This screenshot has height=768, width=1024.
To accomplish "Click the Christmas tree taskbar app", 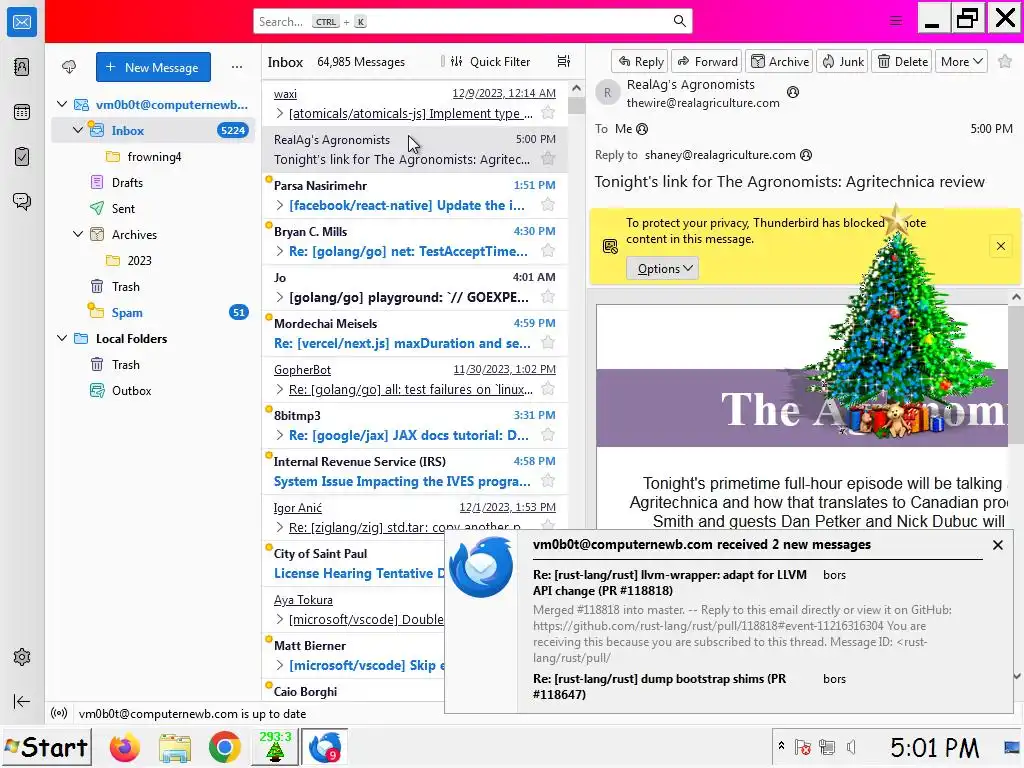I will click(x=275, y=747).
